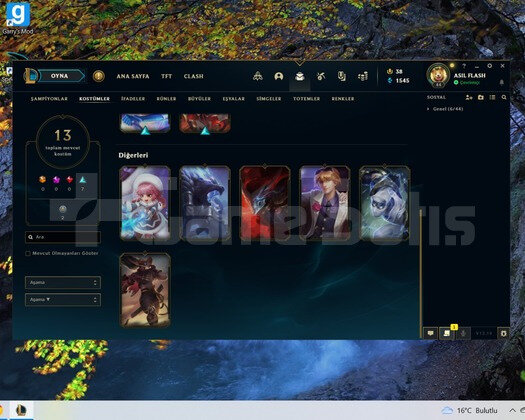The width and height of the screenshot is (525, 420).
Task: Open the Store coin stacks icon
Action: click(363, 76)
